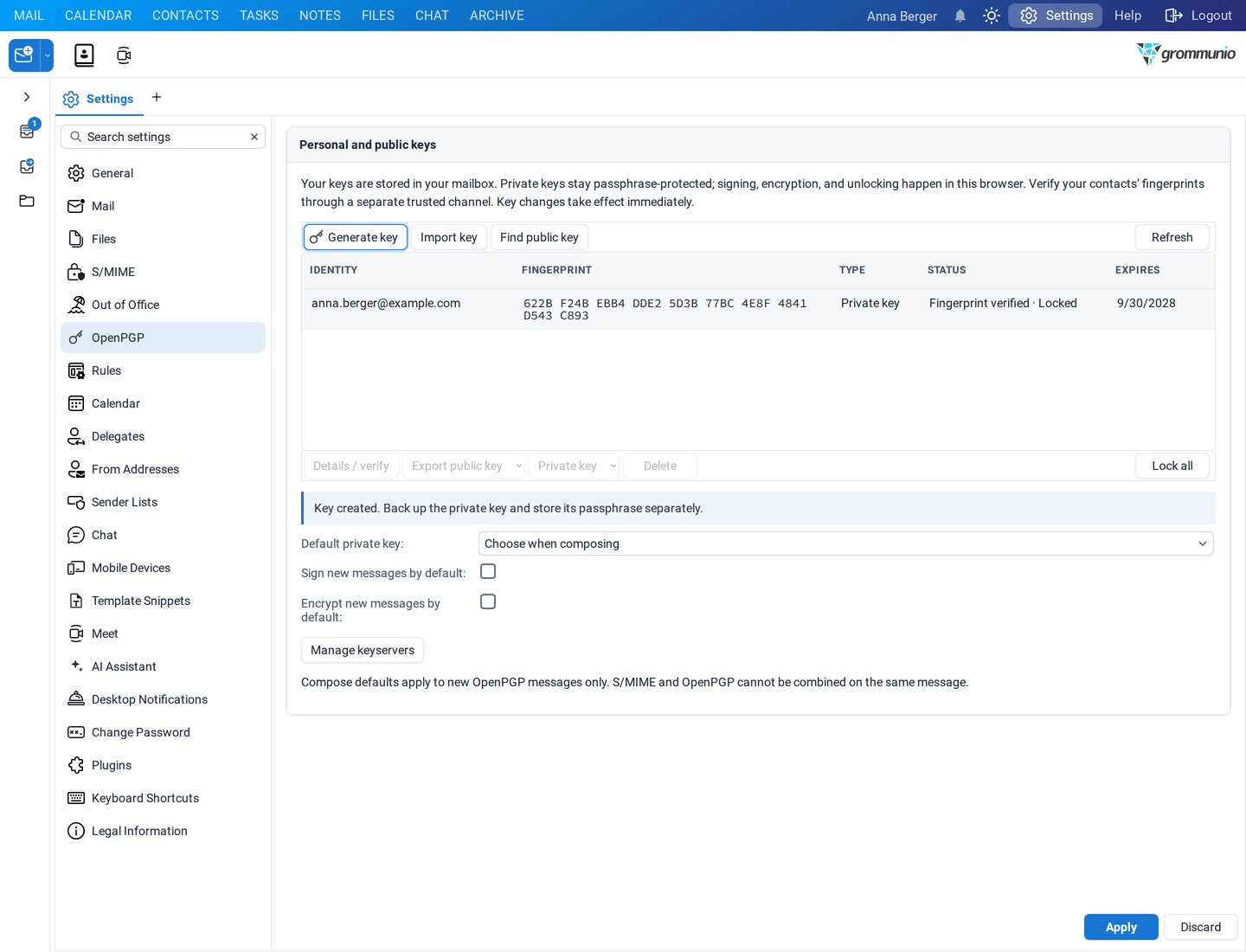Click the Settings button in the top bar
Screen dimensions: 1246x952
(x=1056, y=16)
